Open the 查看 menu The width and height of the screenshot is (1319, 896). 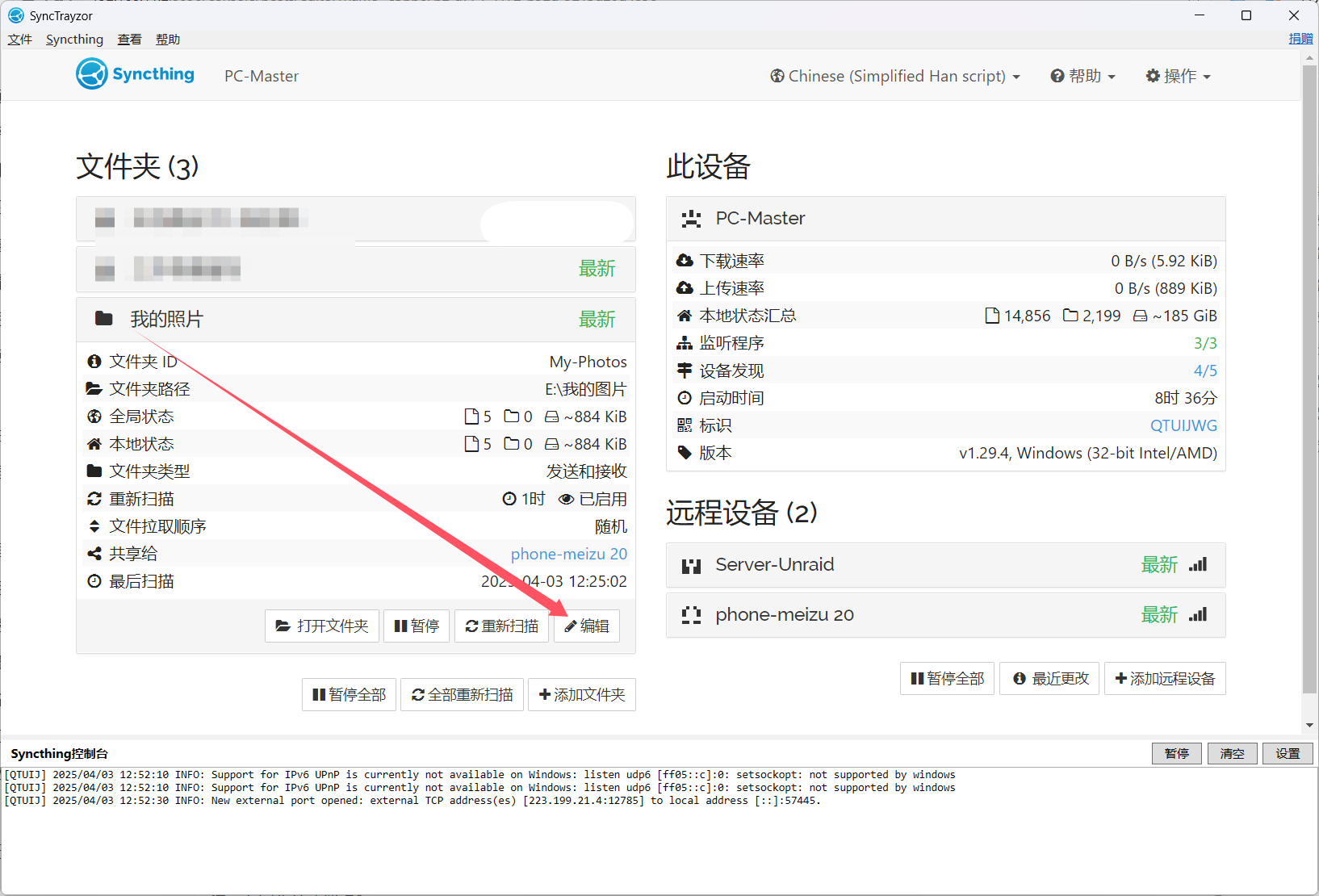click(x=129, y=40)
